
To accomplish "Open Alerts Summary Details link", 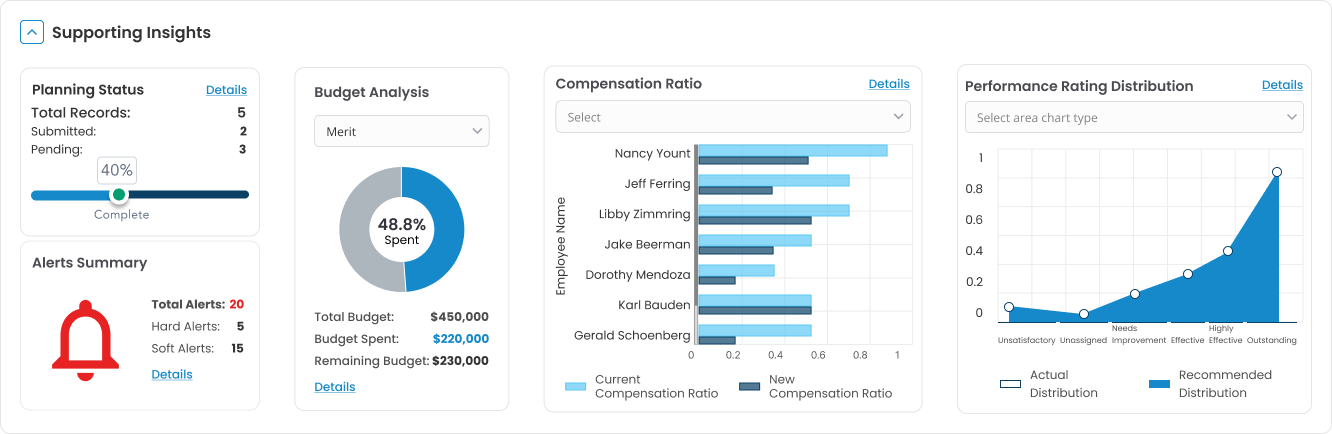I will point(172,374).
